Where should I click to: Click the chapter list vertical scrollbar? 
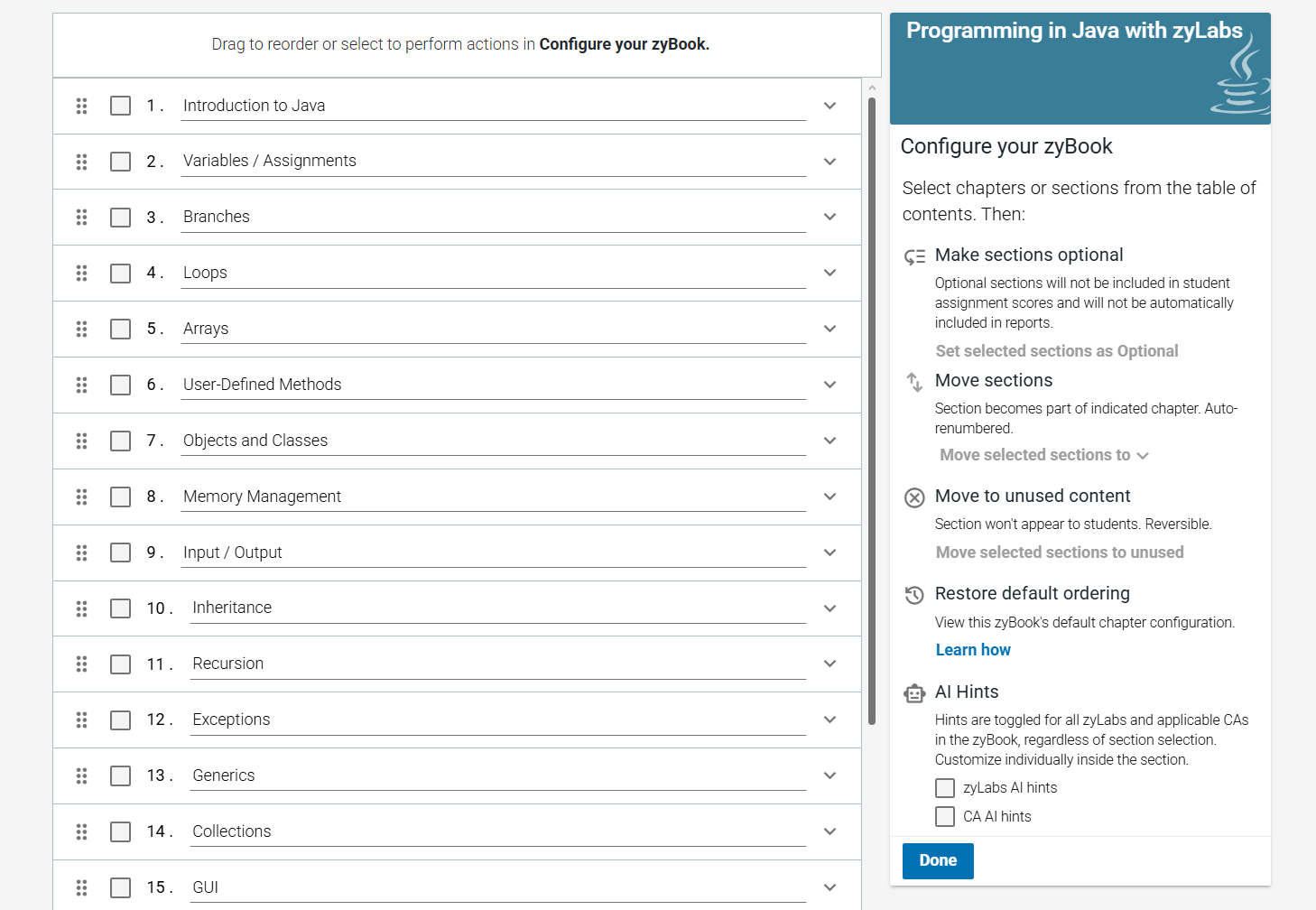click(872, 411)
